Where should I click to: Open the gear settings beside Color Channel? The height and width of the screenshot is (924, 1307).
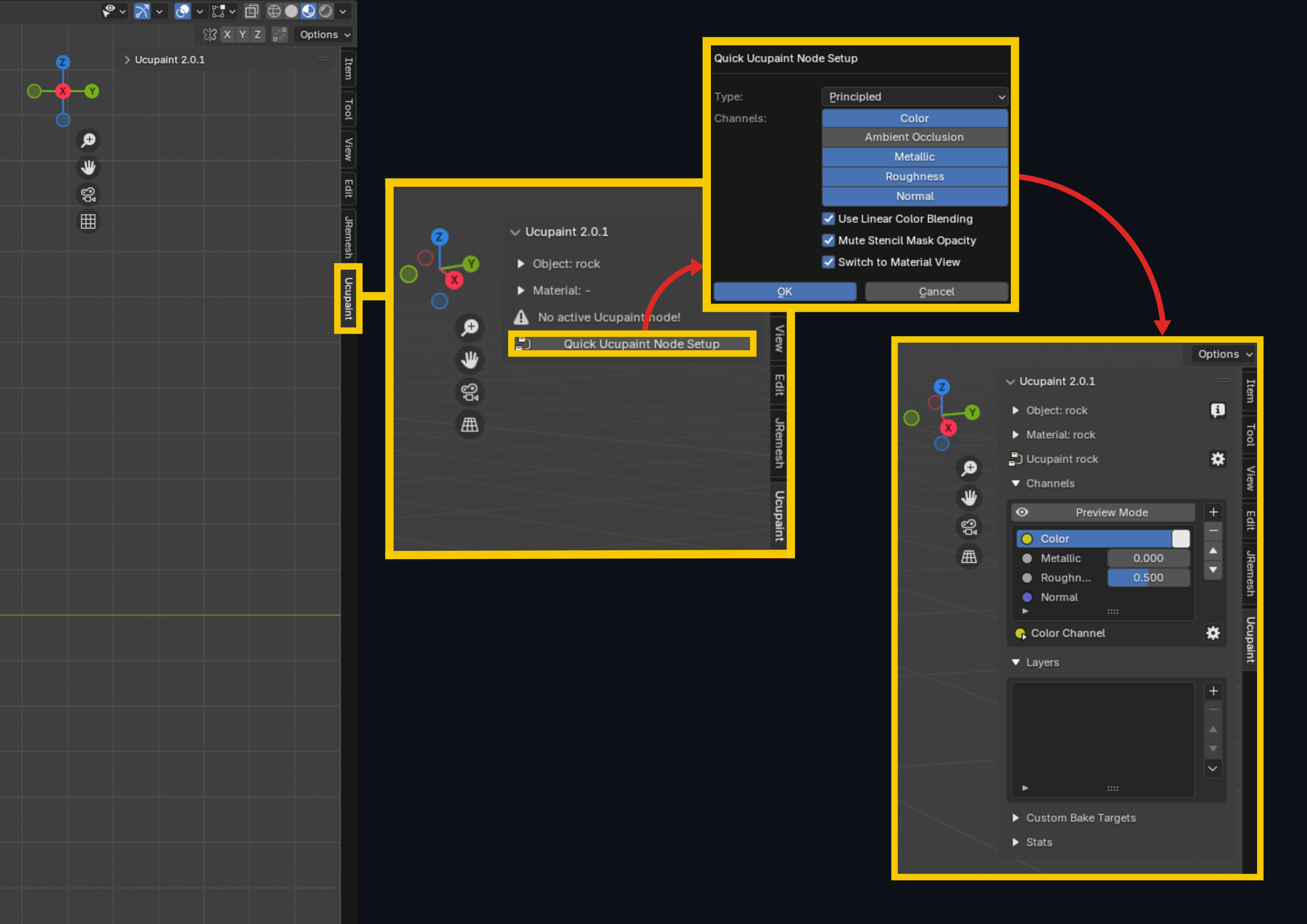[1213, 633]
